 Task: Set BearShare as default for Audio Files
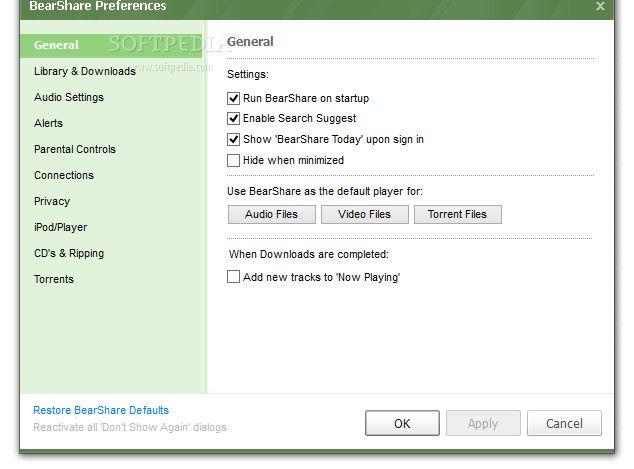pyautogui.click(x=272, y=214)
